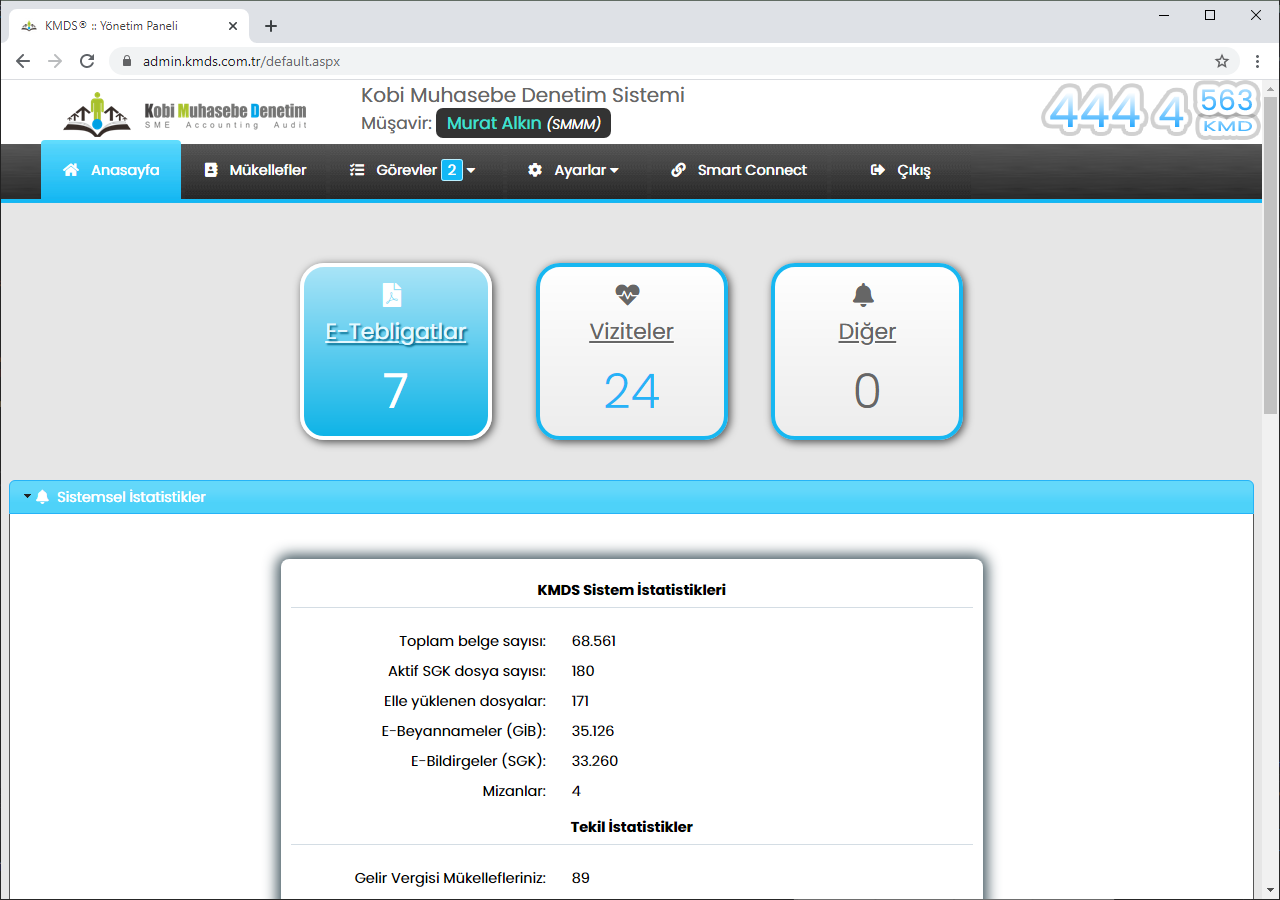
Task: Click the Murat Alkın advisor badge
Action: click(524, 123)
